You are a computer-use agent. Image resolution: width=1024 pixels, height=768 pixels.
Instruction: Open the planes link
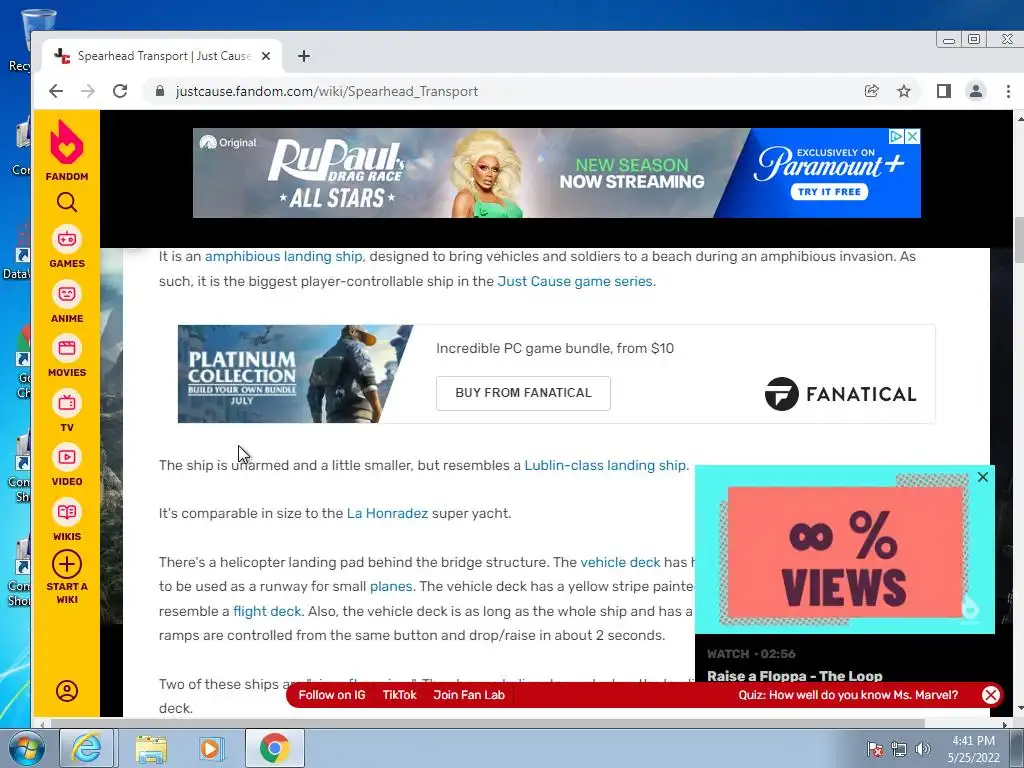click(x=391, y=586)
